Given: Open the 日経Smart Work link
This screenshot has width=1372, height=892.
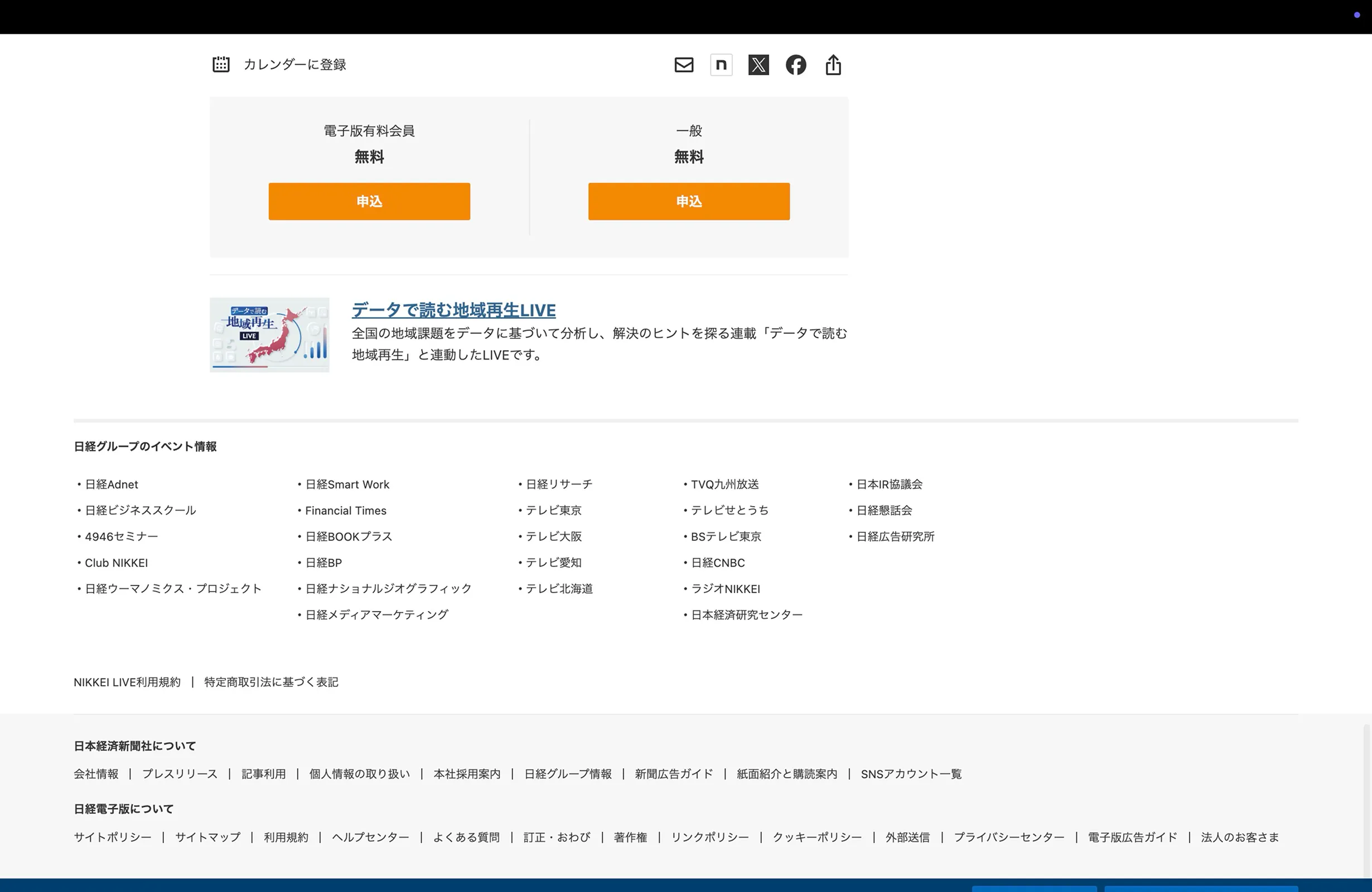Looking at the screenshot, I should (x=347, y=484).
